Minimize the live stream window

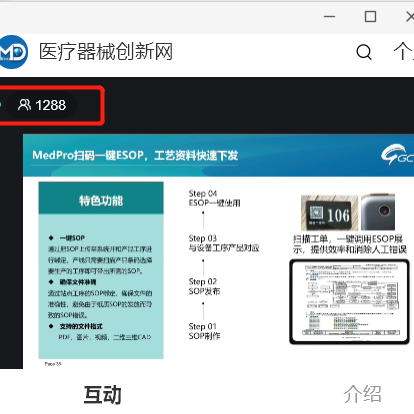(329, 16)
